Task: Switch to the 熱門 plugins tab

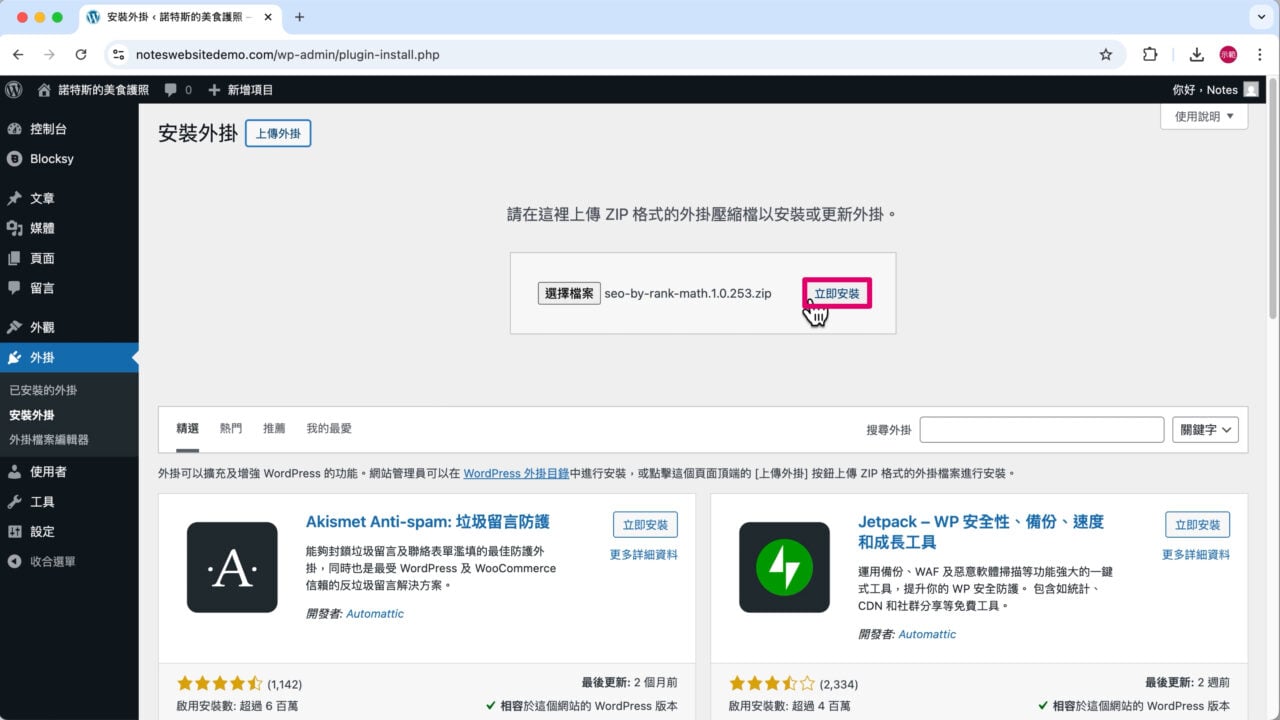Action: click(231, 428)
